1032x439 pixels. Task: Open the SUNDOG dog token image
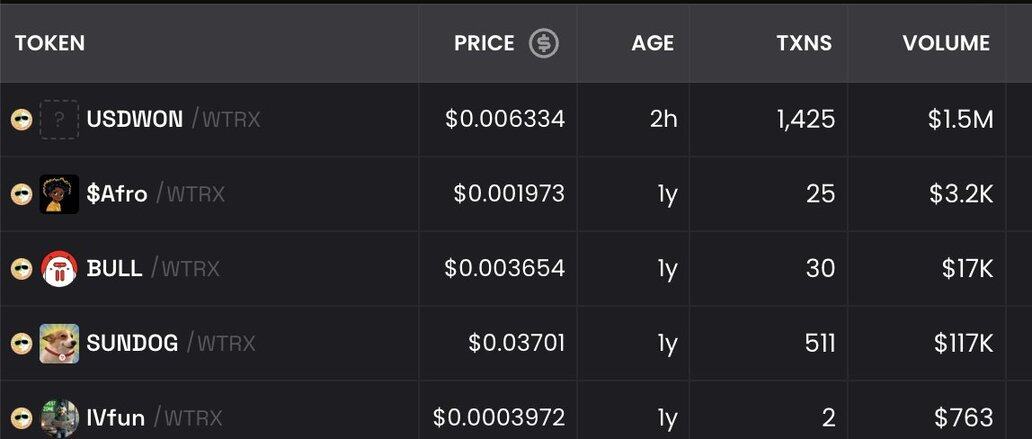[x=59, y=344]
